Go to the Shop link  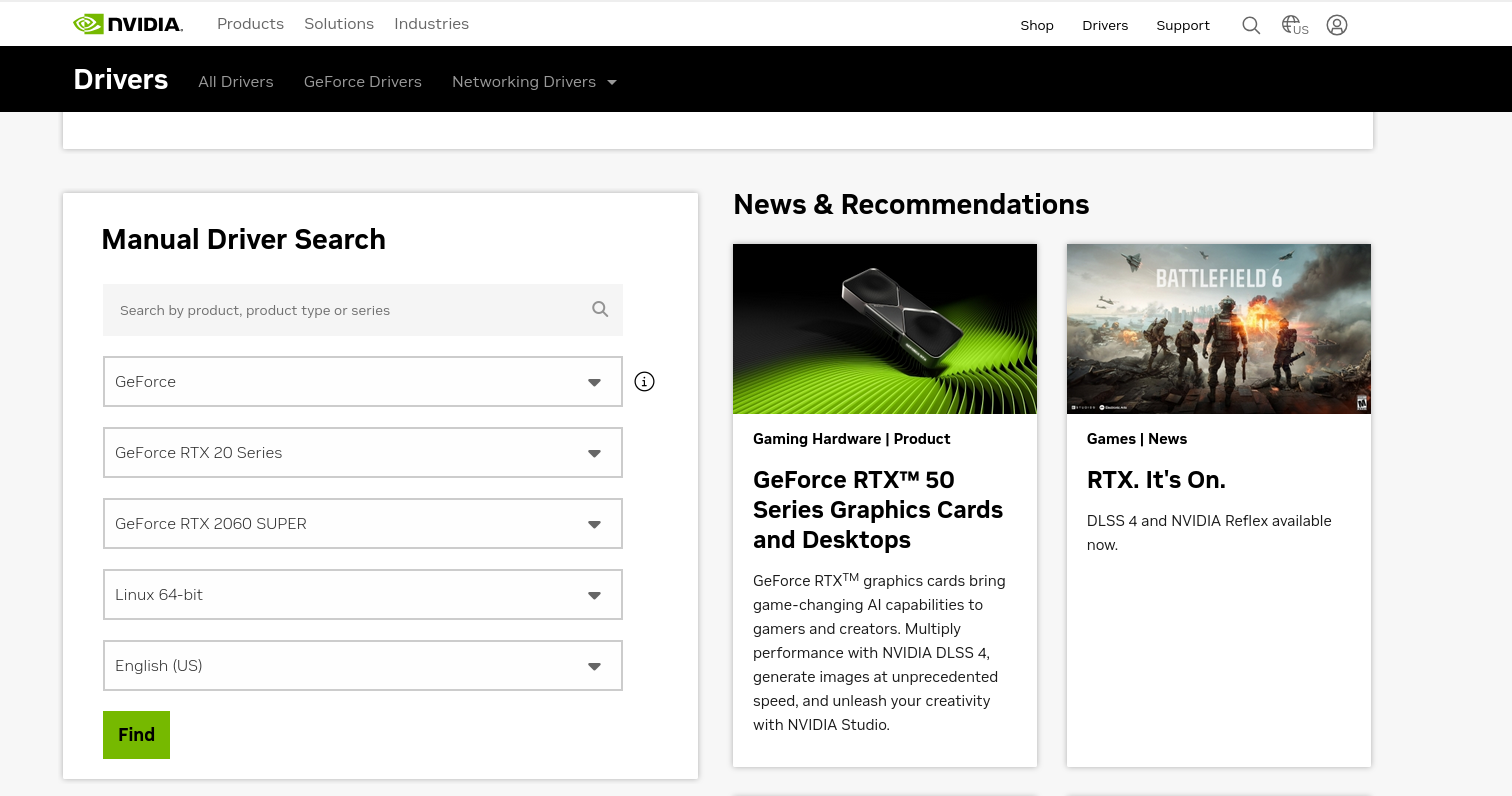point(1037,25)
